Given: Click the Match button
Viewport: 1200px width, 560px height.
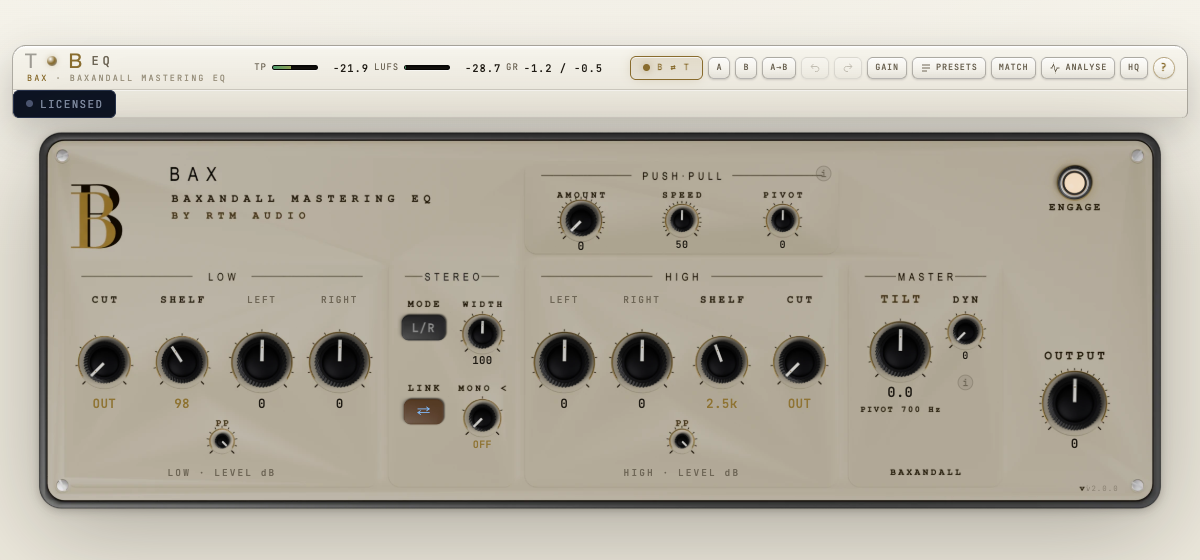Looking at the screenshot, I should point(1013,68).
